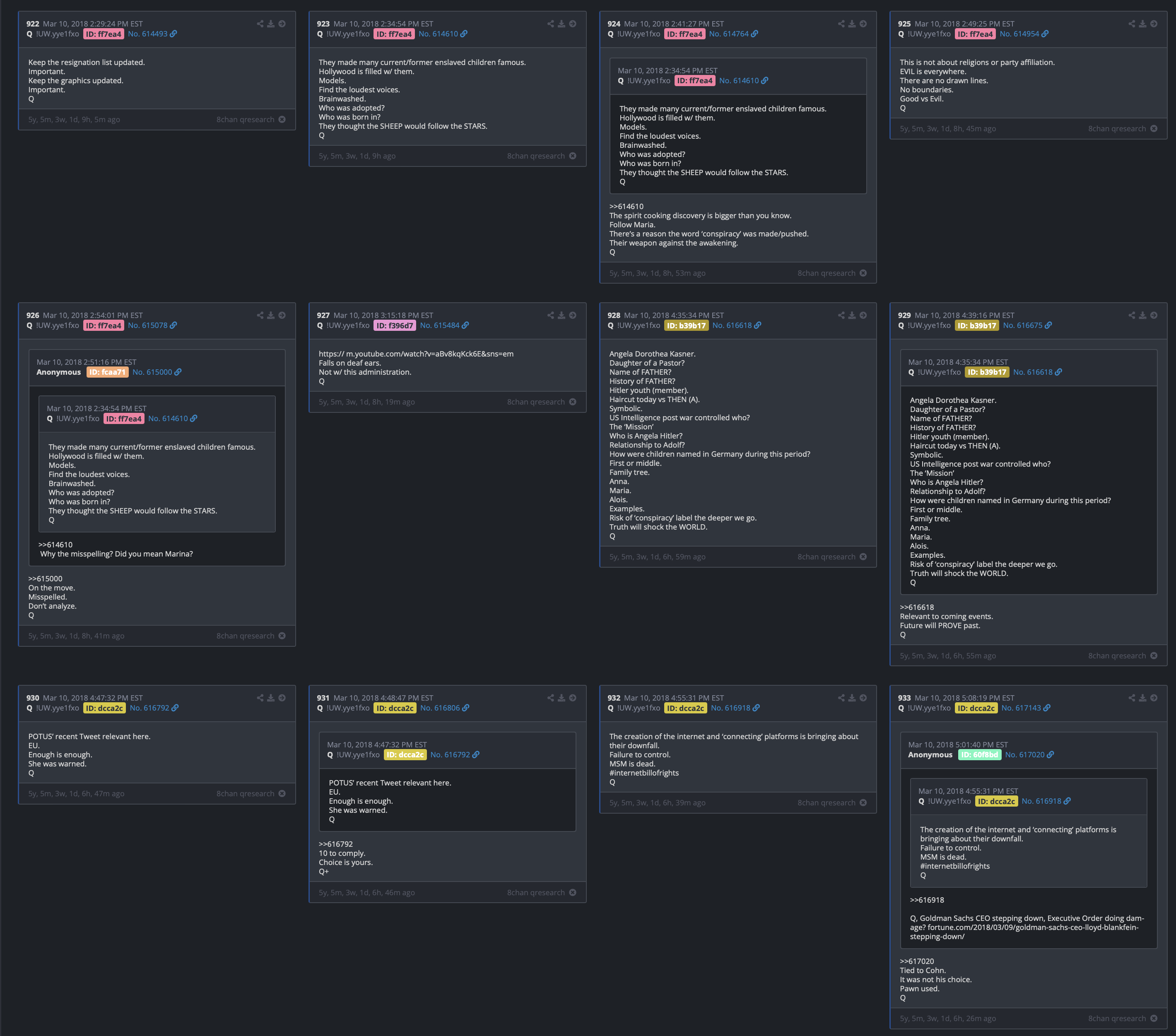Go to post 925 arrow icon
Screen dimensions: 1176x1036
pos(1154,24)
